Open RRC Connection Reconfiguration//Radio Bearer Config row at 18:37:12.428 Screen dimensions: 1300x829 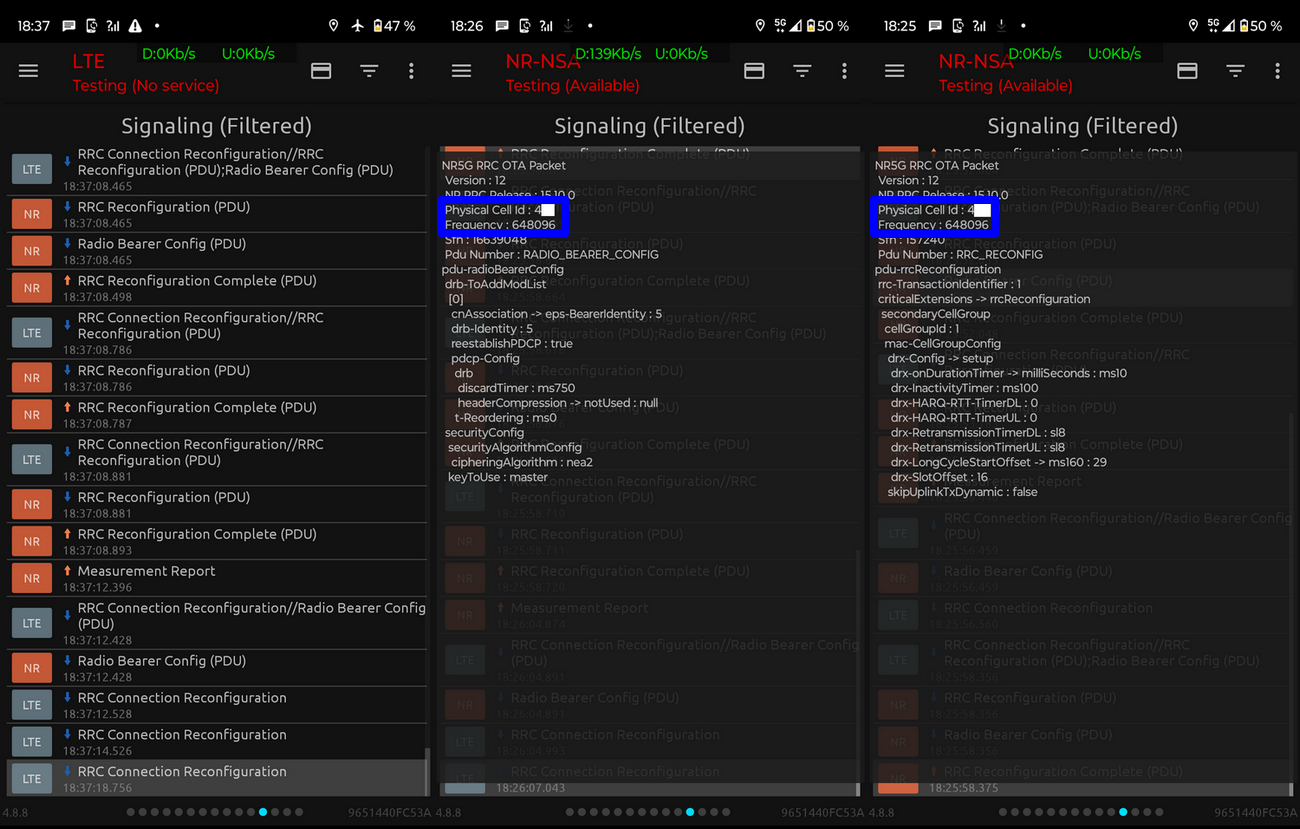(x=217, y=623)
